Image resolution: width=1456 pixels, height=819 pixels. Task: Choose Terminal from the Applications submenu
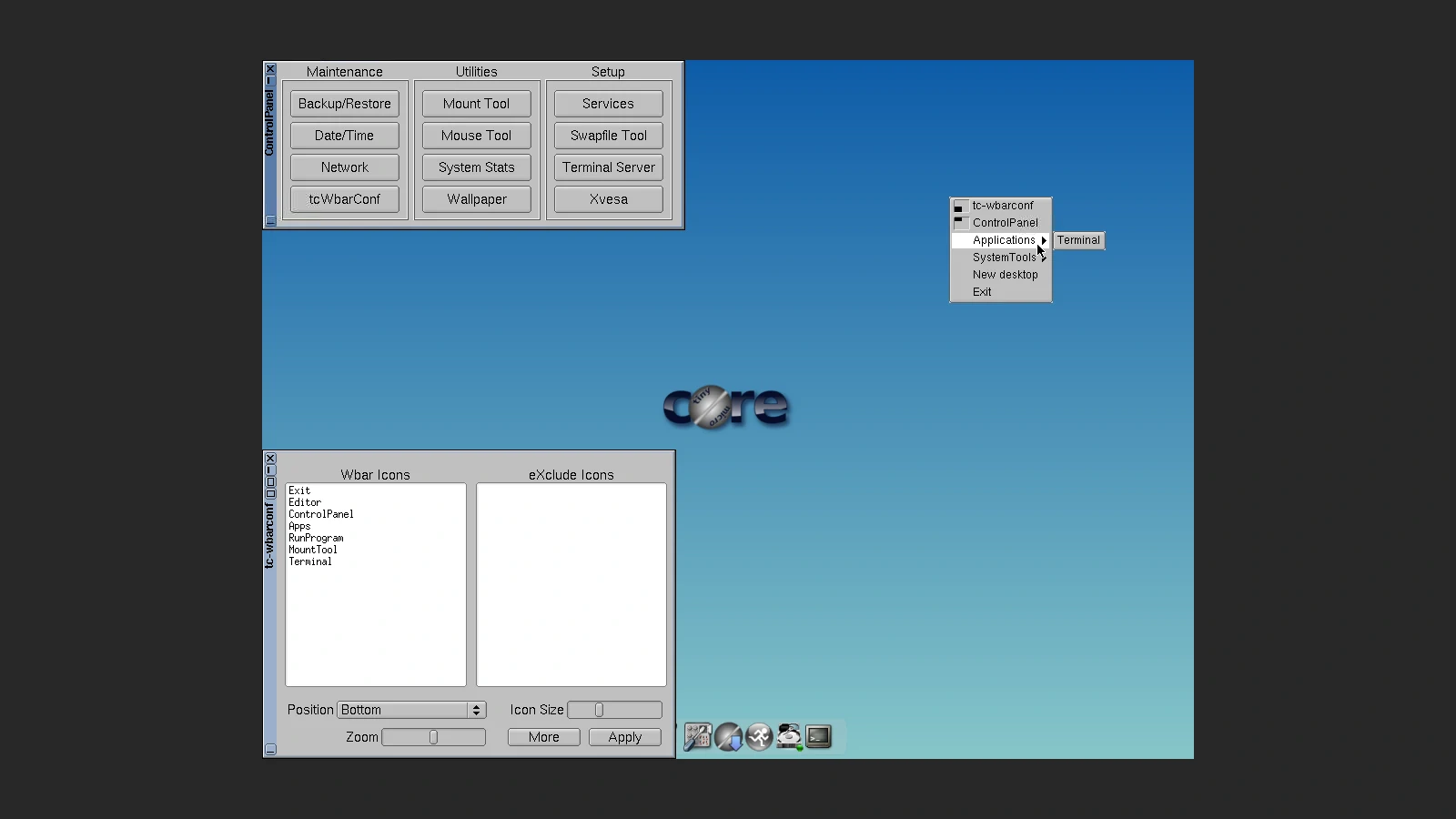tap(1078, 240)
